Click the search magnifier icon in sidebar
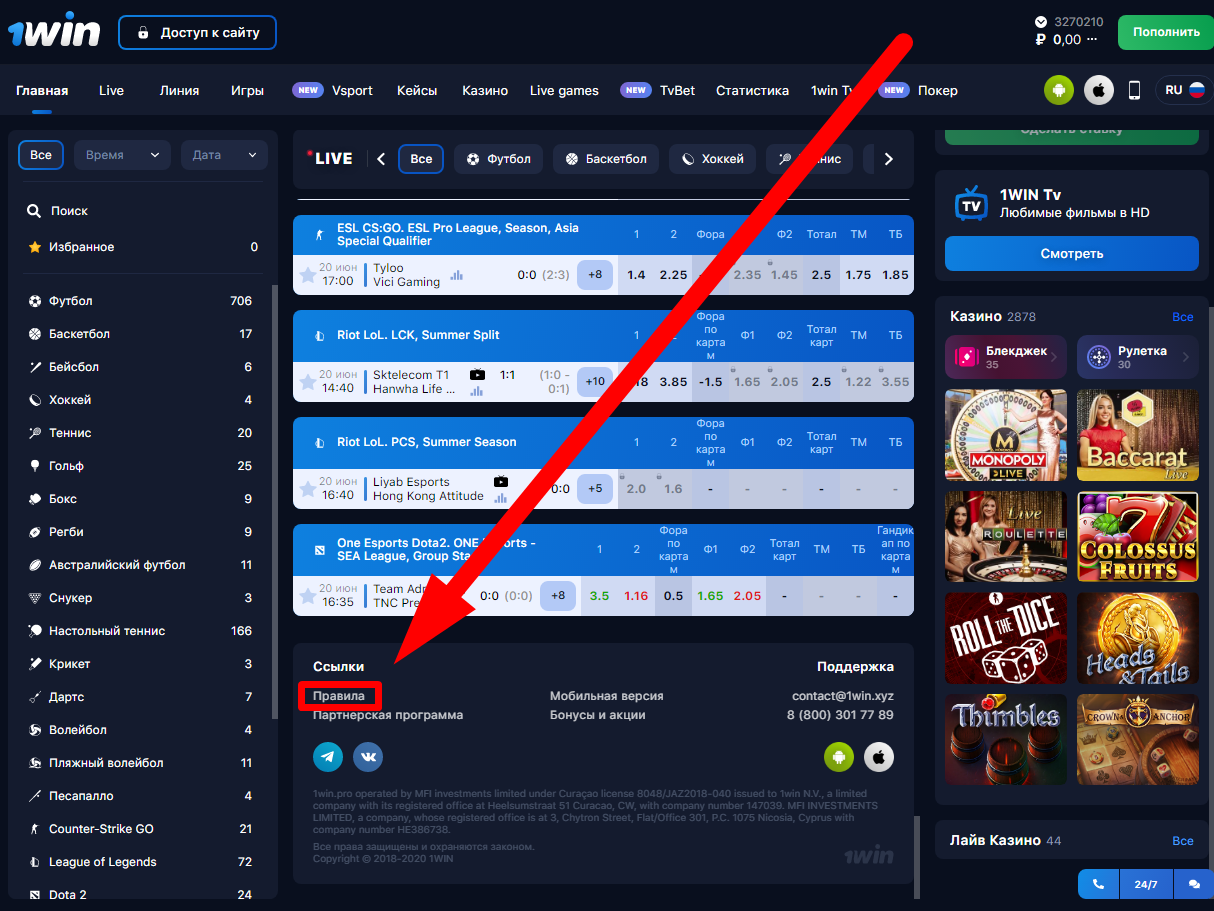Viewport: 1214px width, 911px height. click(34, 211)
